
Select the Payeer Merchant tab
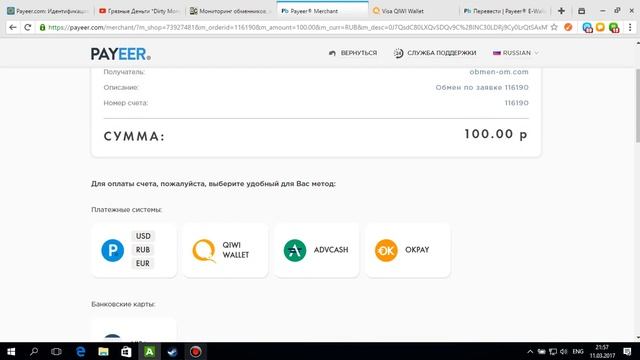click(322, 11)
